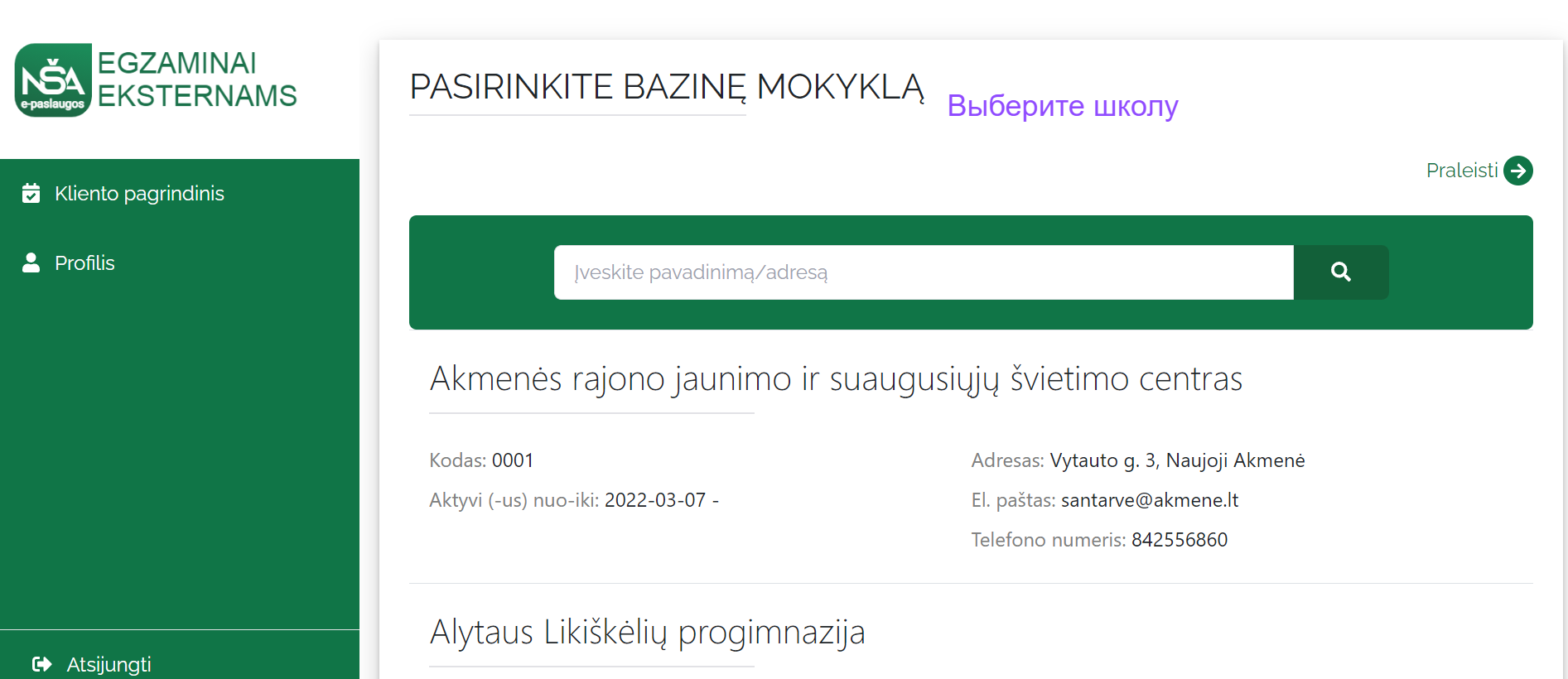Click the user icon beside Profilis
Viewport: 1568px width, 679px height.
[31, 262]
